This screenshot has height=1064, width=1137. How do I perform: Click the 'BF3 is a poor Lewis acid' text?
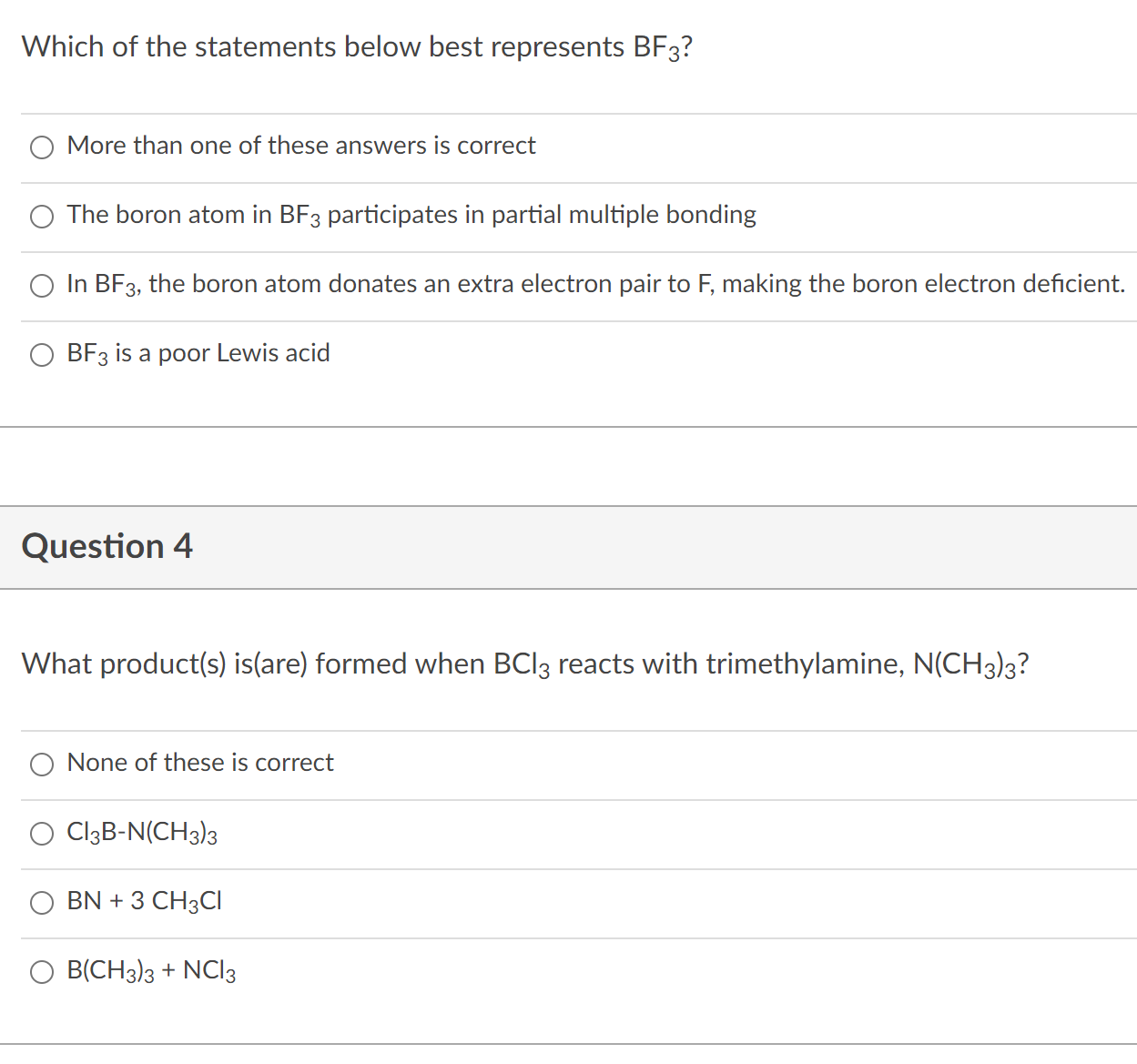point(198,353)
